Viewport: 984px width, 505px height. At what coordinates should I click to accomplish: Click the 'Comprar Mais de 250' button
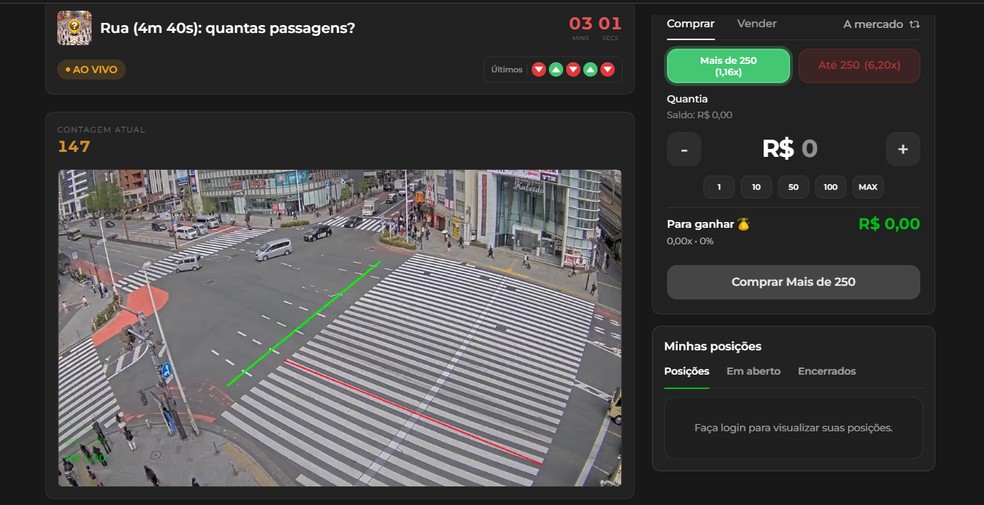pos(793,282)
